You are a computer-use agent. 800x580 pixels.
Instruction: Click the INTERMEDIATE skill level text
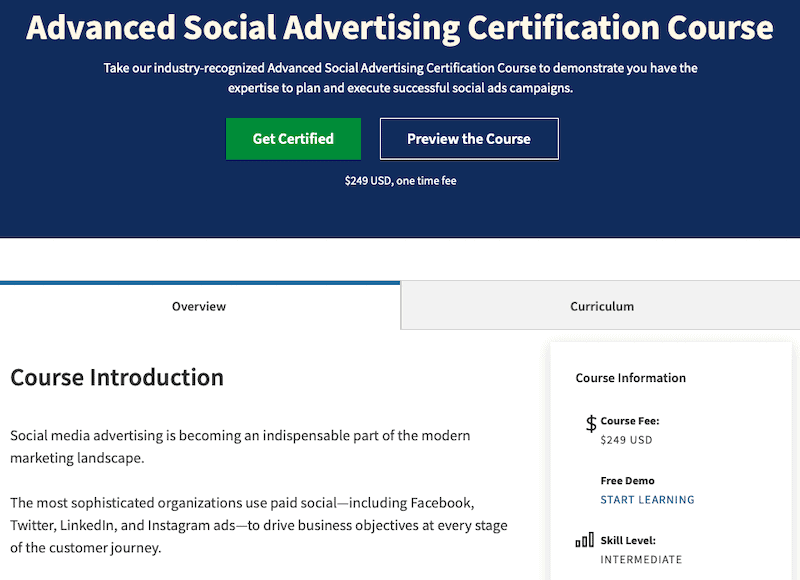(641, 560)
